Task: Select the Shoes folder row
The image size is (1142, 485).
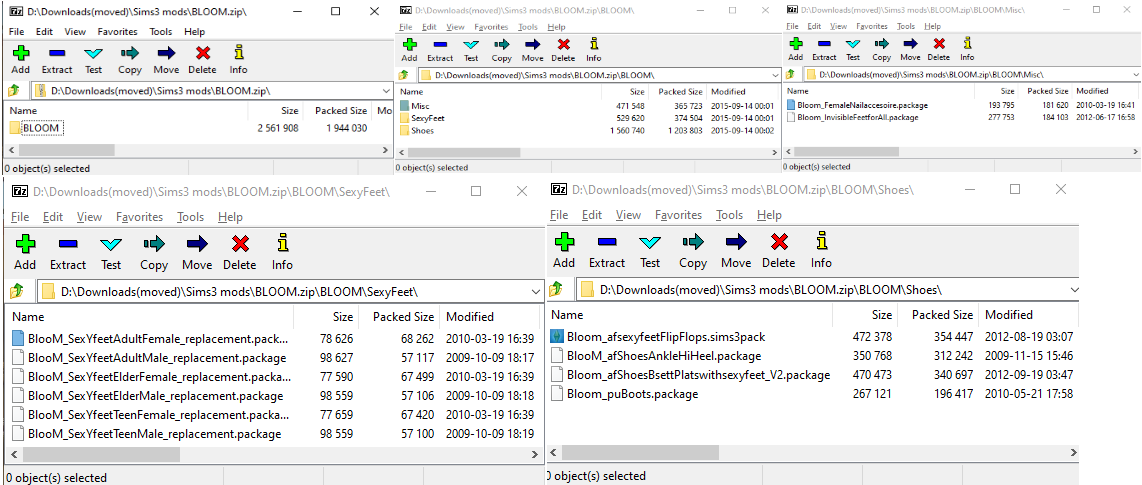Action: pyautogui.click(x=587, y=130)
